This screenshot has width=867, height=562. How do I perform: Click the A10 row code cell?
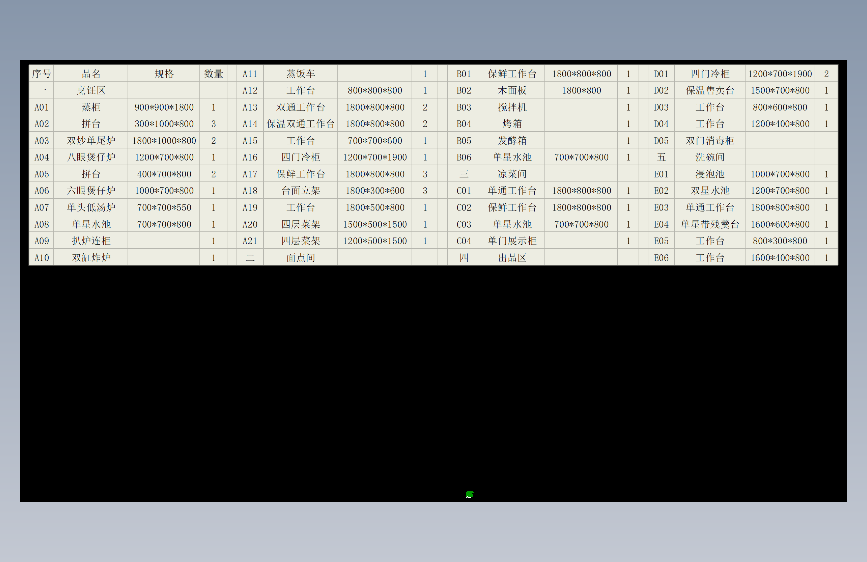coord(41,257)
